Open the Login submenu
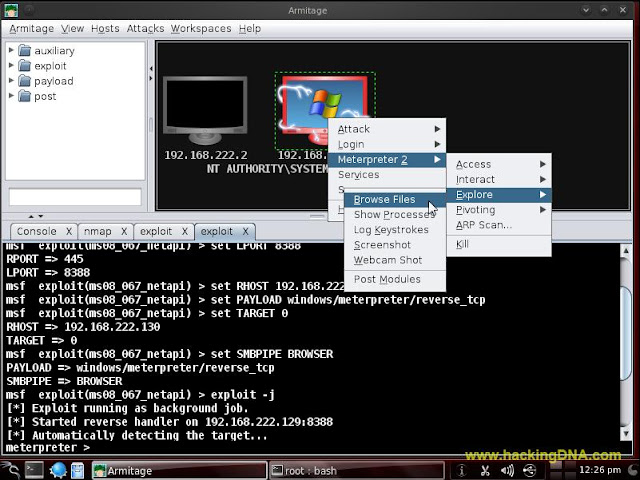This screenshot has height=480, width=640. (387, 144)
